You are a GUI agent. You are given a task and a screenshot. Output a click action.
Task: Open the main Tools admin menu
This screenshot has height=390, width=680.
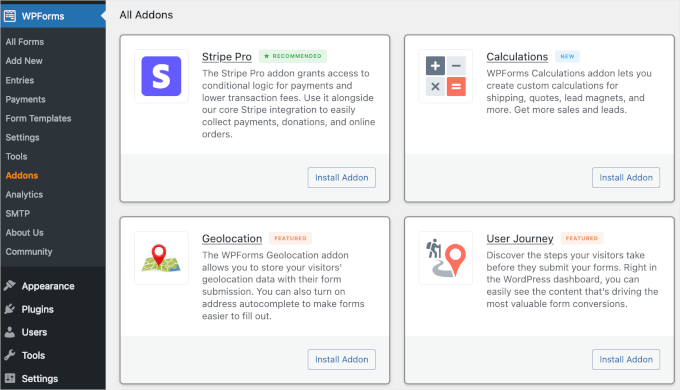tap(33, 355)
